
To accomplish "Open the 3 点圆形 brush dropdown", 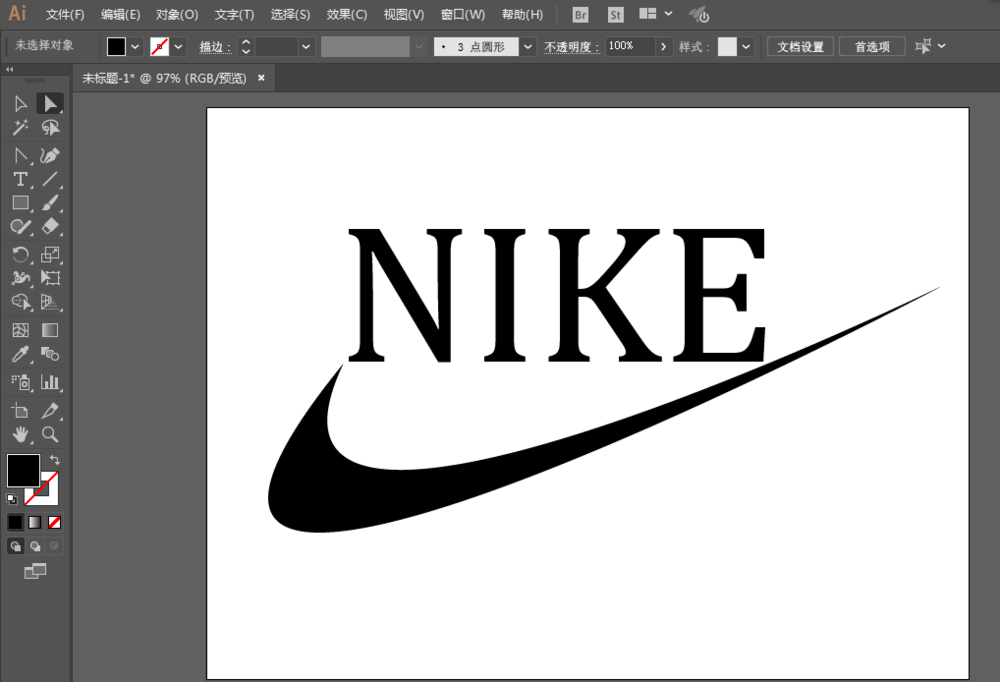I will point(527,47).
